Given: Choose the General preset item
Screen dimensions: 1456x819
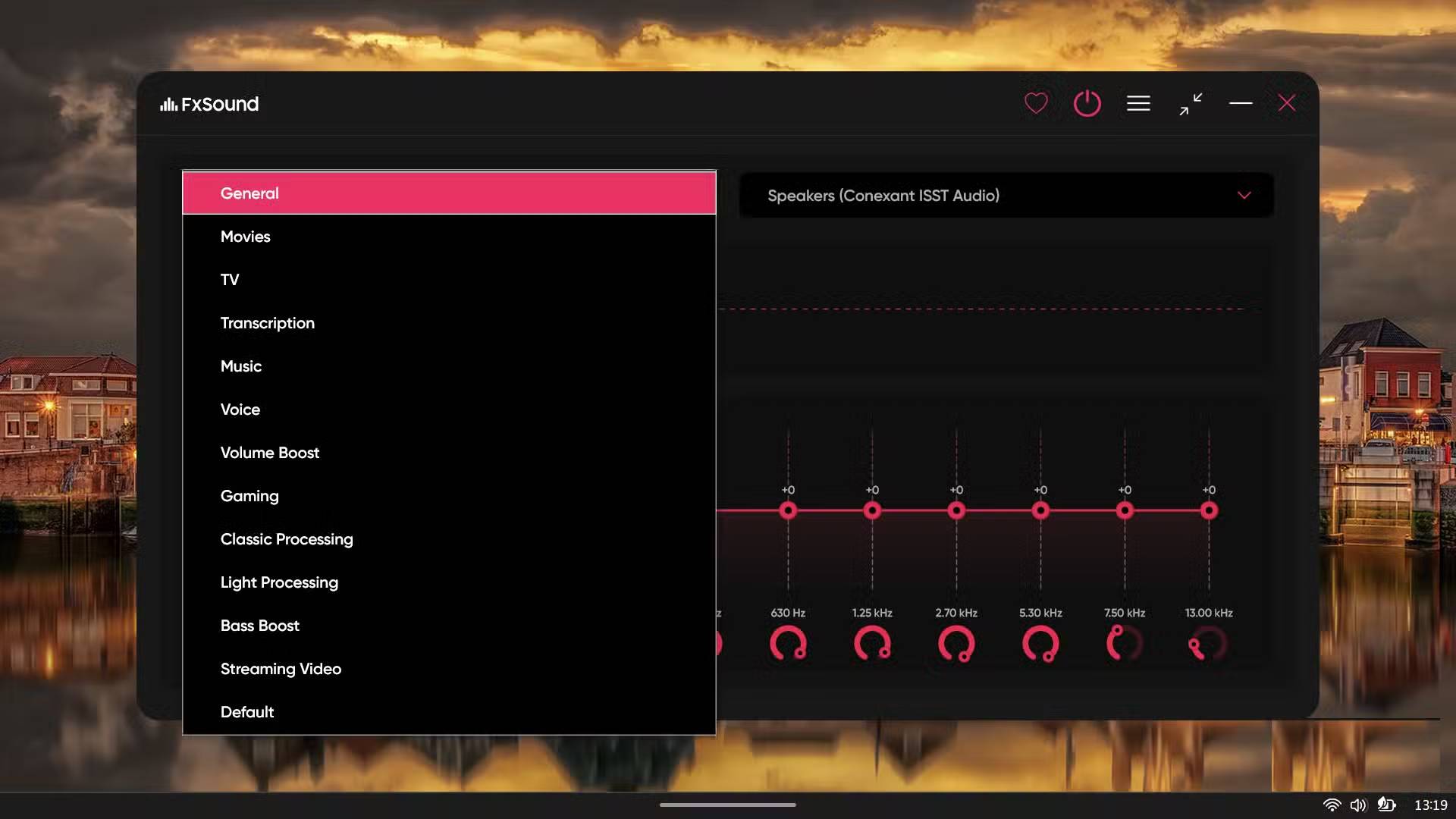Looking at the screenshot, I should click(x=249, y=193).
